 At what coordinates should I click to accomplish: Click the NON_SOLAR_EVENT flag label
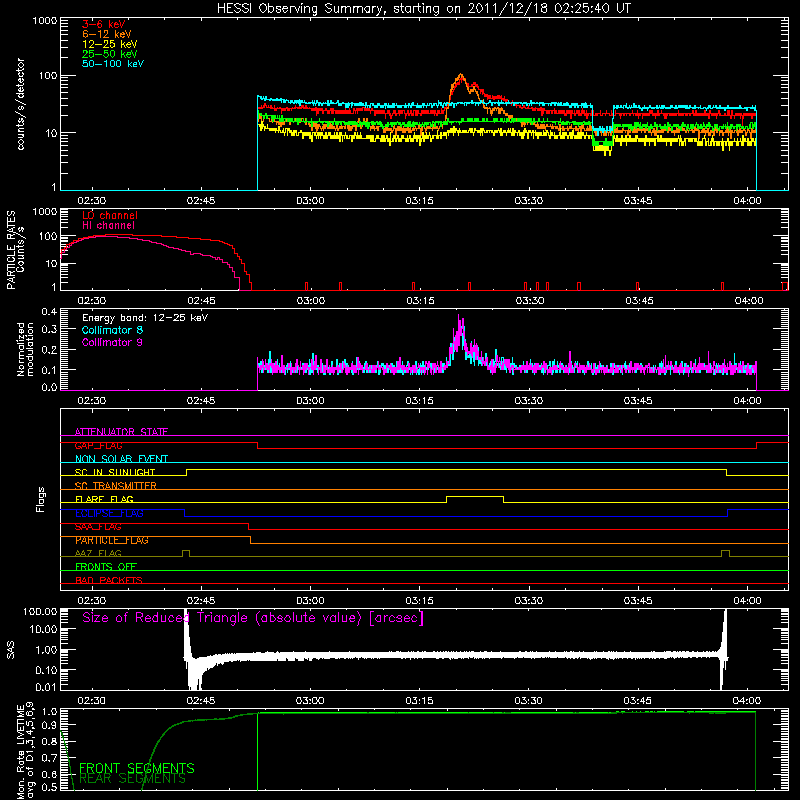click(x=121, y=459)
